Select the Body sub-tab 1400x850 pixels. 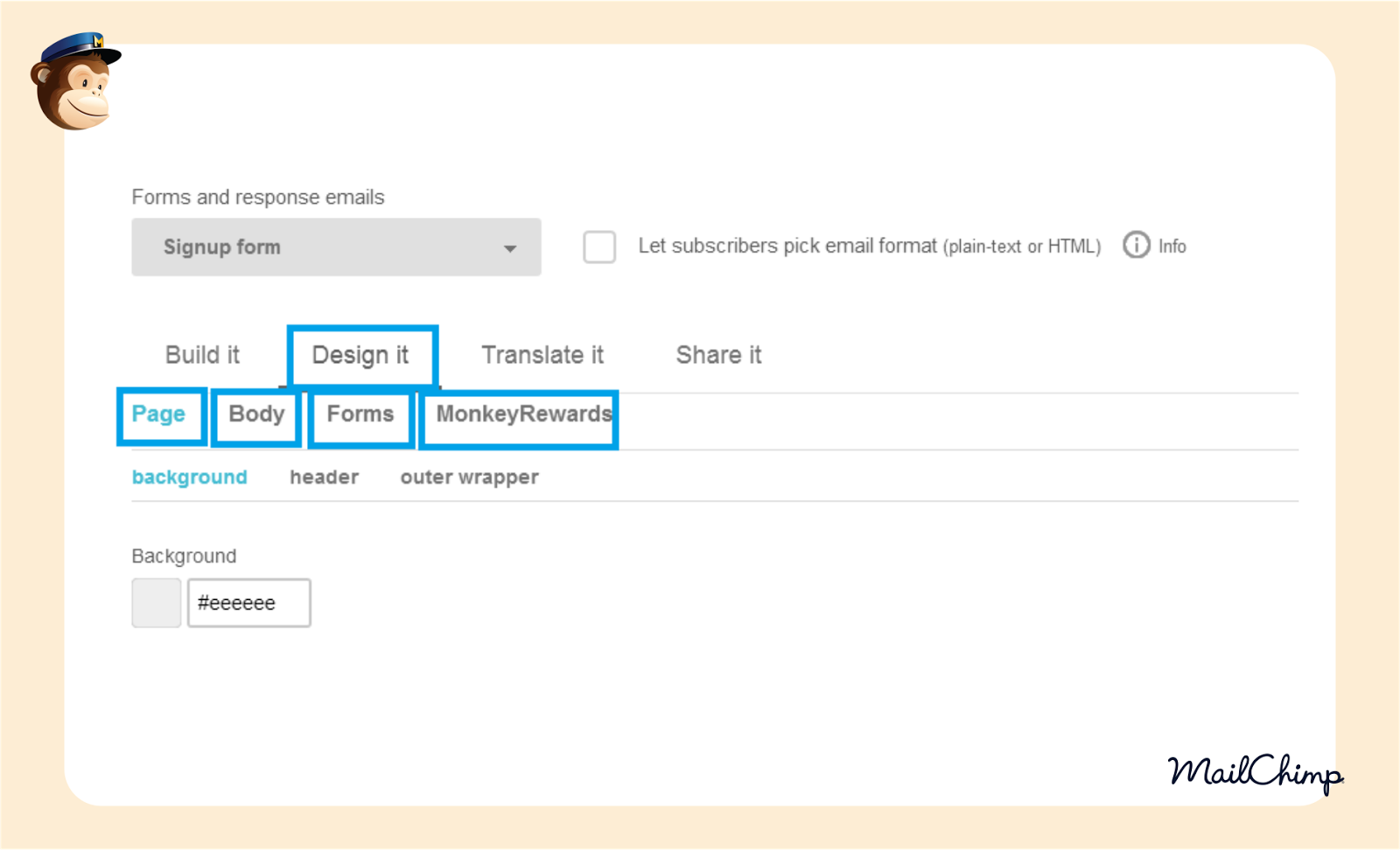pyautogui.click(x=256, y=415)
